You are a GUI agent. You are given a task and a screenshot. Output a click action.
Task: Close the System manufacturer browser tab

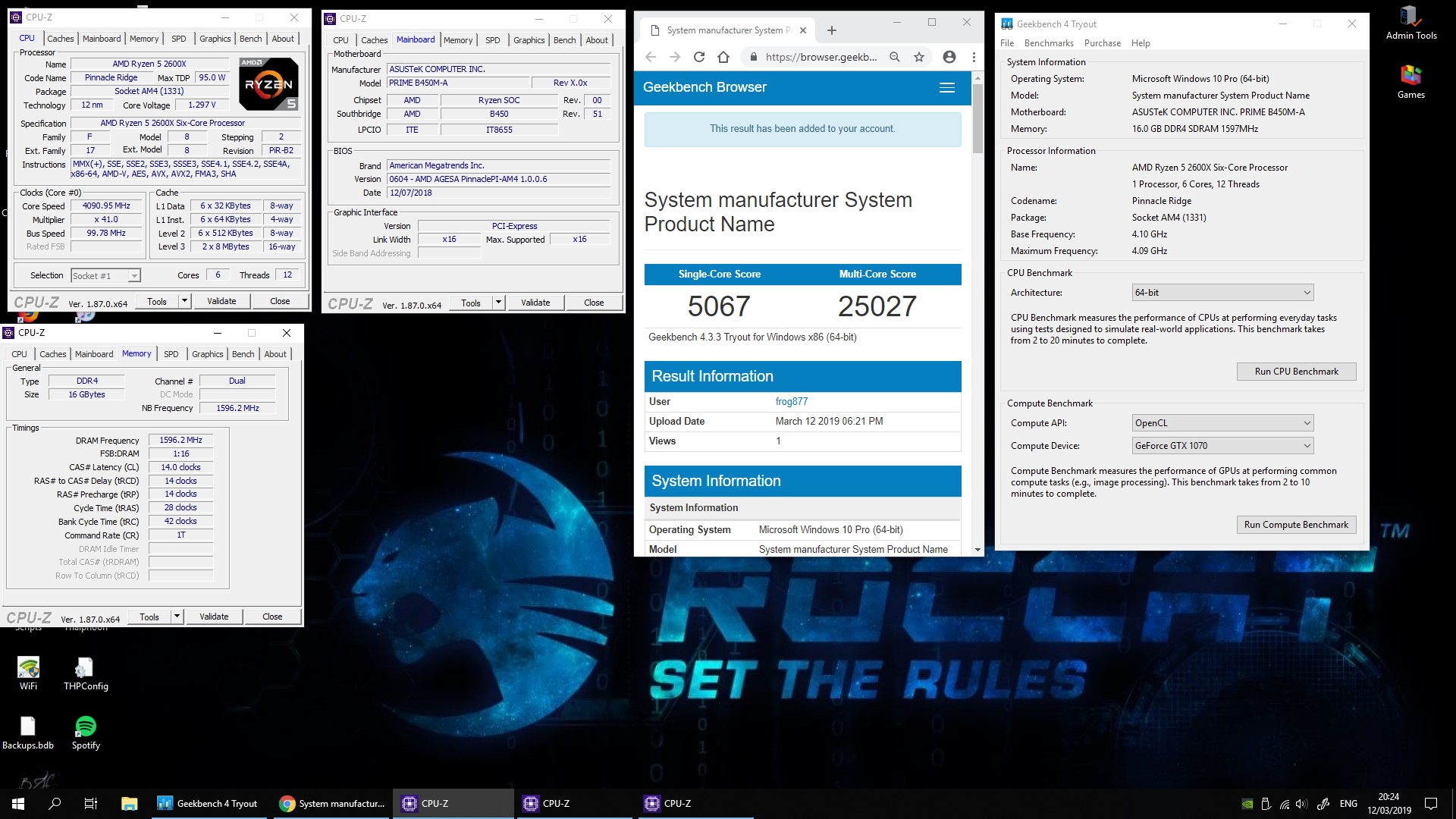click(x=803, y=30)
